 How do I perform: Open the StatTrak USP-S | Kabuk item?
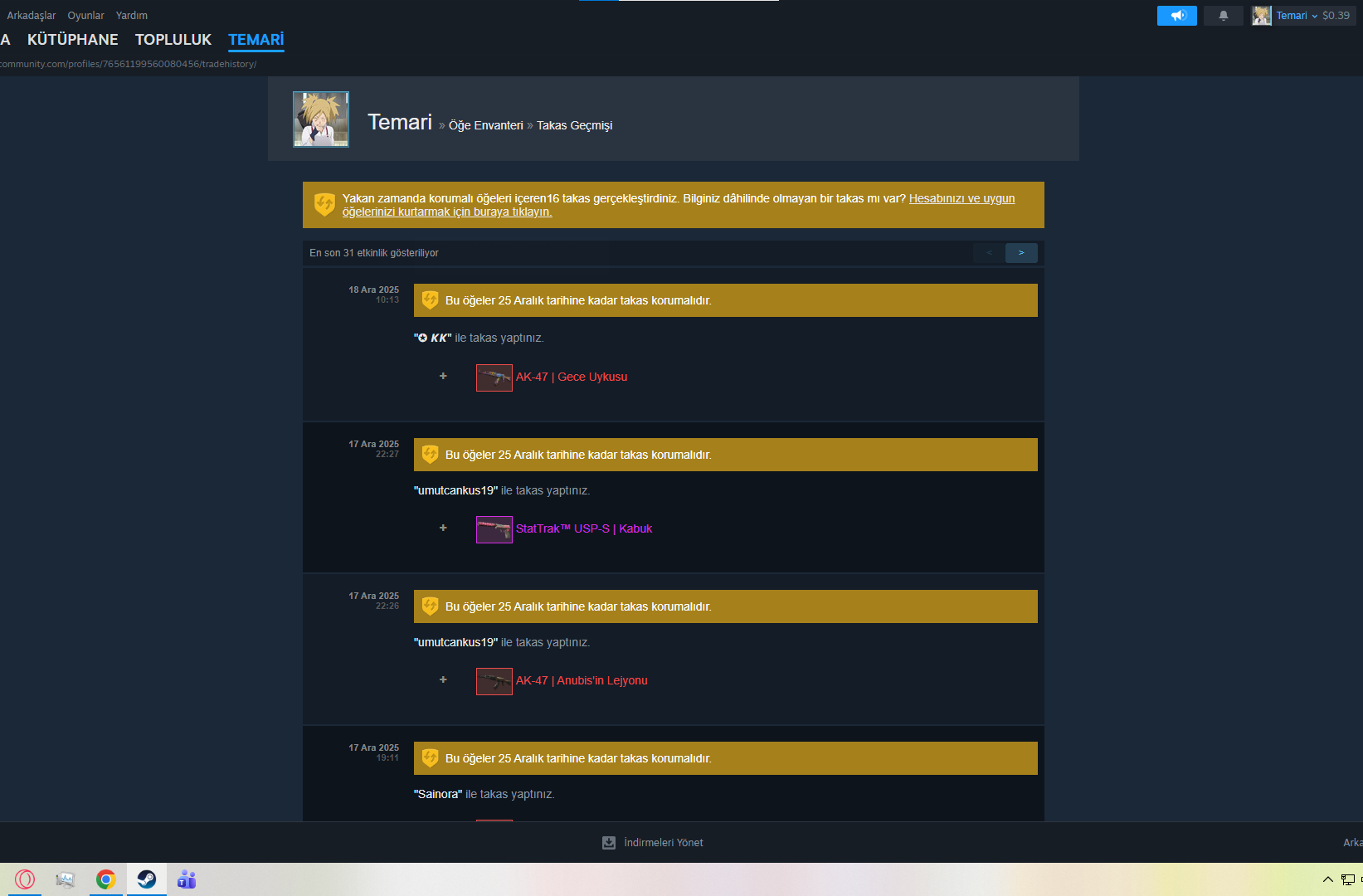(584, 528)
